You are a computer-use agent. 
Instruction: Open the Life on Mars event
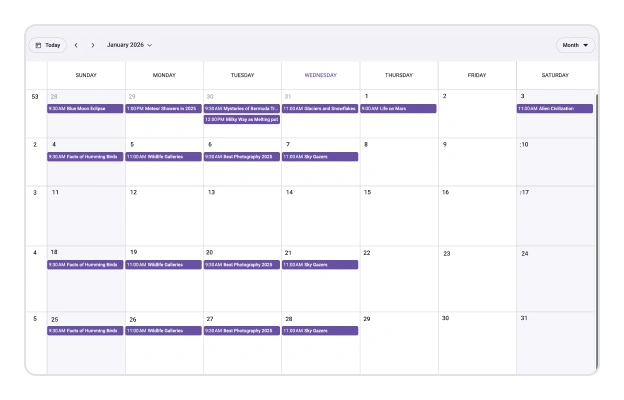pos(398,108)
